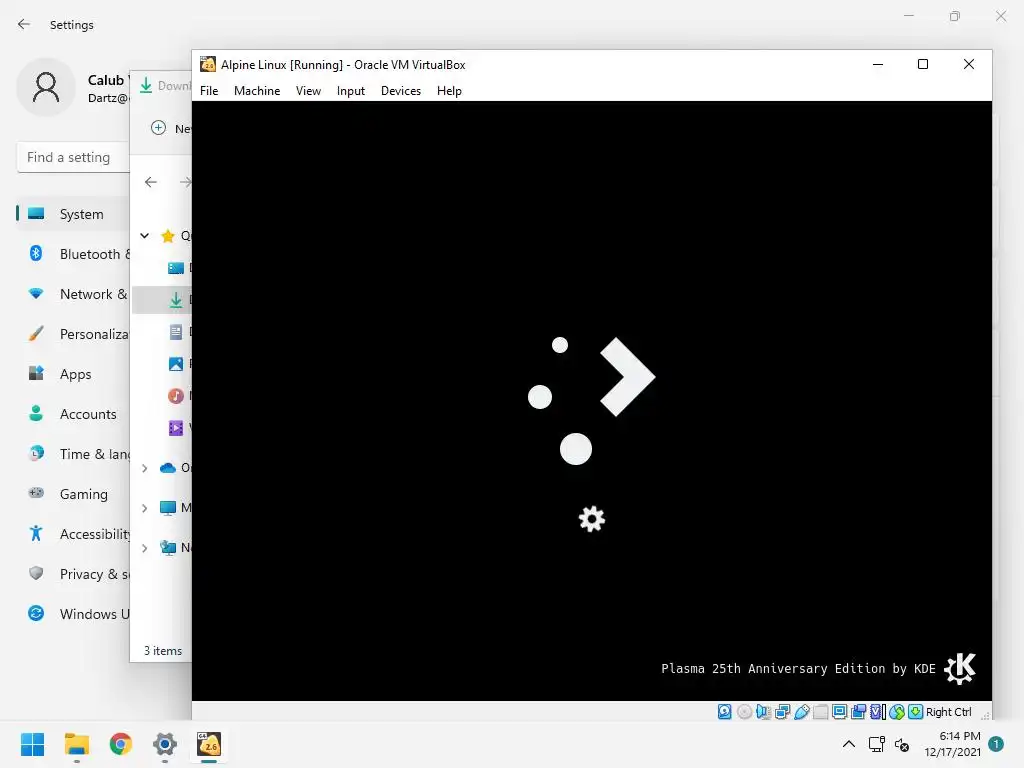Collapse Quick access in File Explorer tree

pyautogui.click(x=145, y=236)
